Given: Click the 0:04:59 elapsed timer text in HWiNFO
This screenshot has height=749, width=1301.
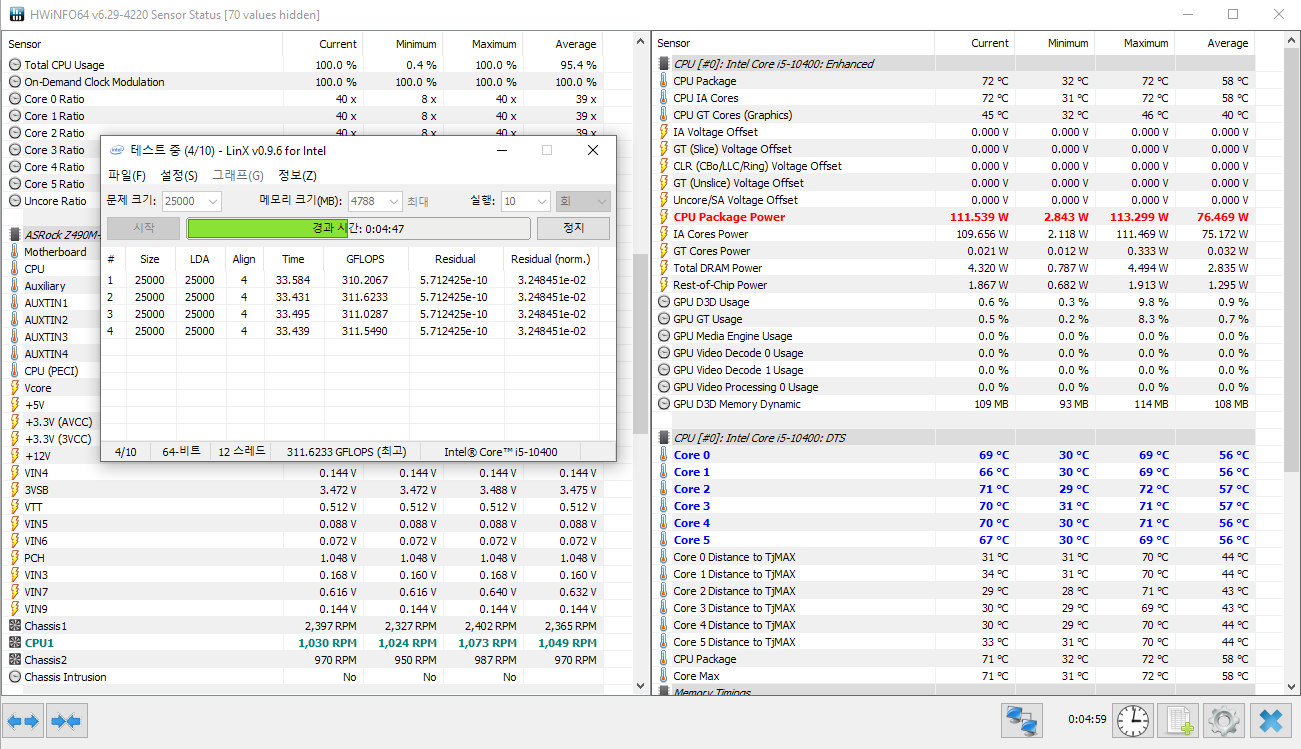Looking at the screenshot, I should tap(1086, 719).
